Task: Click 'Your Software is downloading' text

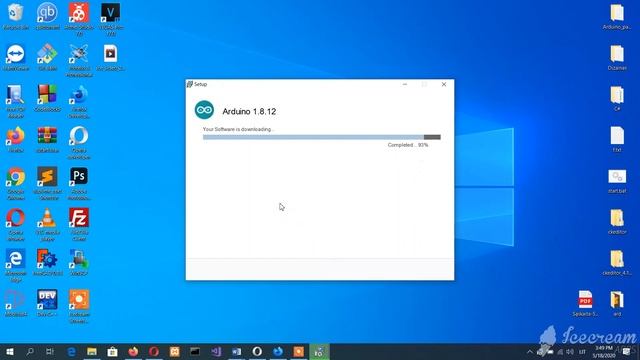Action: click(x=238, y=129)
